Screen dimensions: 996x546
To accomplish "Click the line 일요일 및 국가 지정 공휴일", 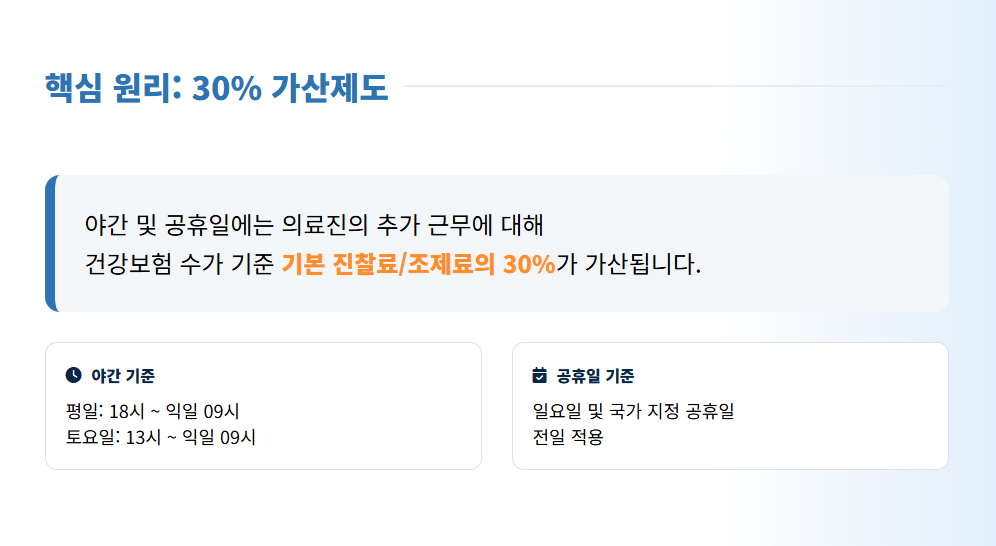I will pyautogui.click(x=634, y=411).
